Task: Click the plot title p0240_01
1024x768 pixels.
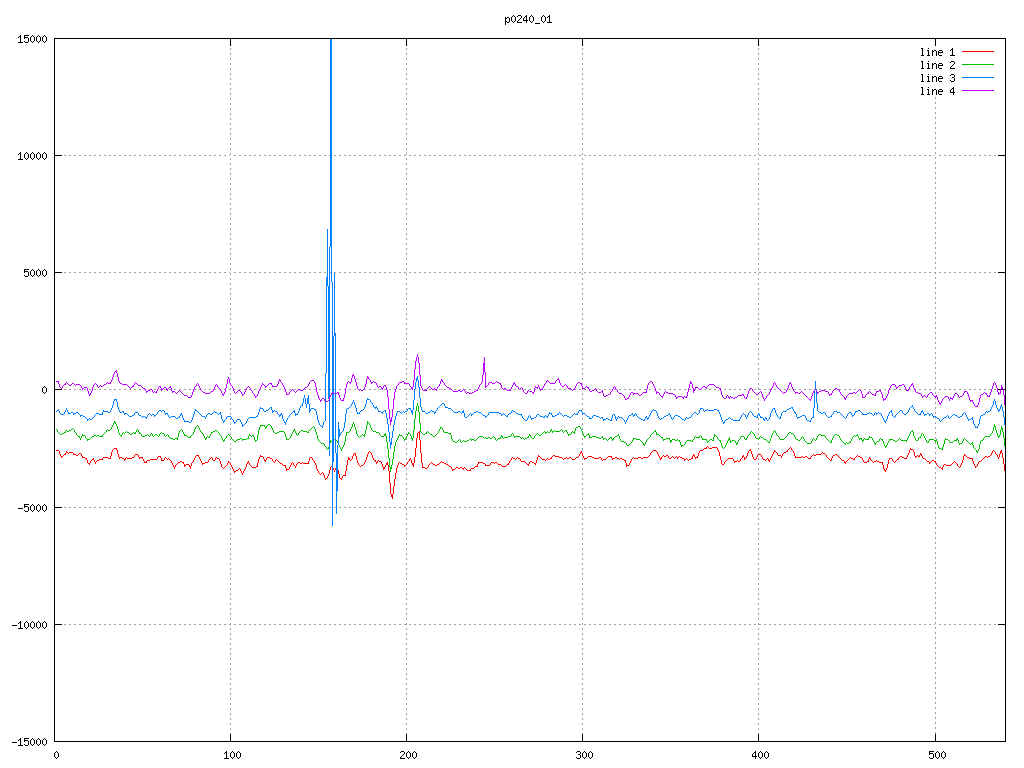Action: click(x=528, y=20)
